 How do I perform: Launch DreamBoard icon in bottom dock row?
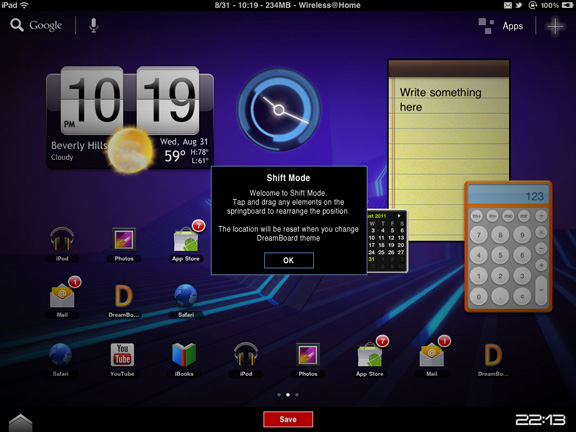coord(493,355)
